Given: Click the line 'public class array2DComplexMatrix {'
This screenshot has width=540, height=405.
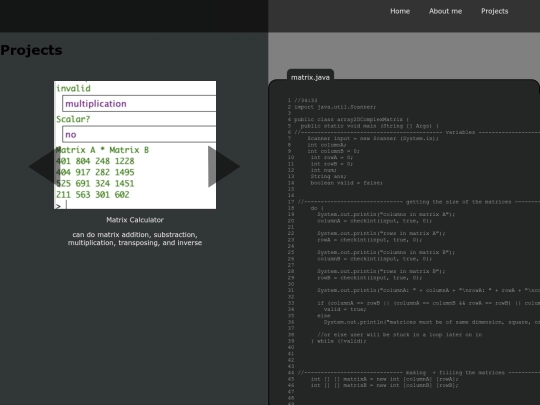Looking at the screenshot, I should [x=352, y=120].
